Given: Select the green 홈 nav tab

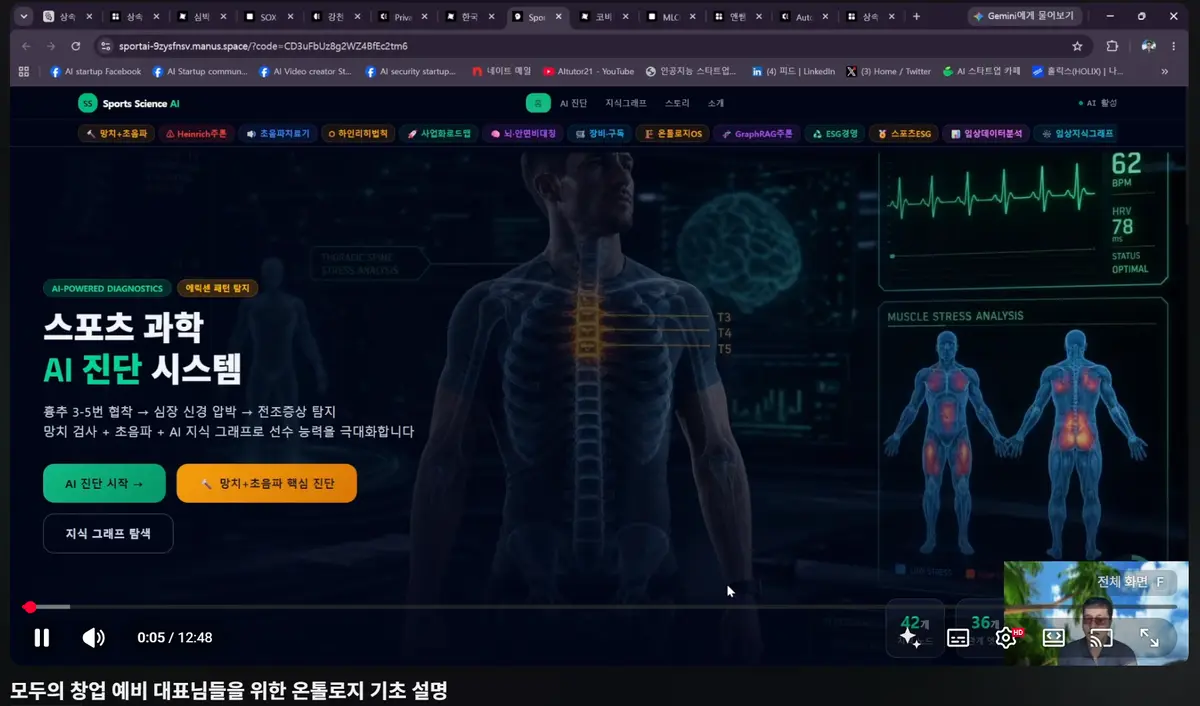Looking at the screenshot, I should pyautogui.click(x=538, y=103).
